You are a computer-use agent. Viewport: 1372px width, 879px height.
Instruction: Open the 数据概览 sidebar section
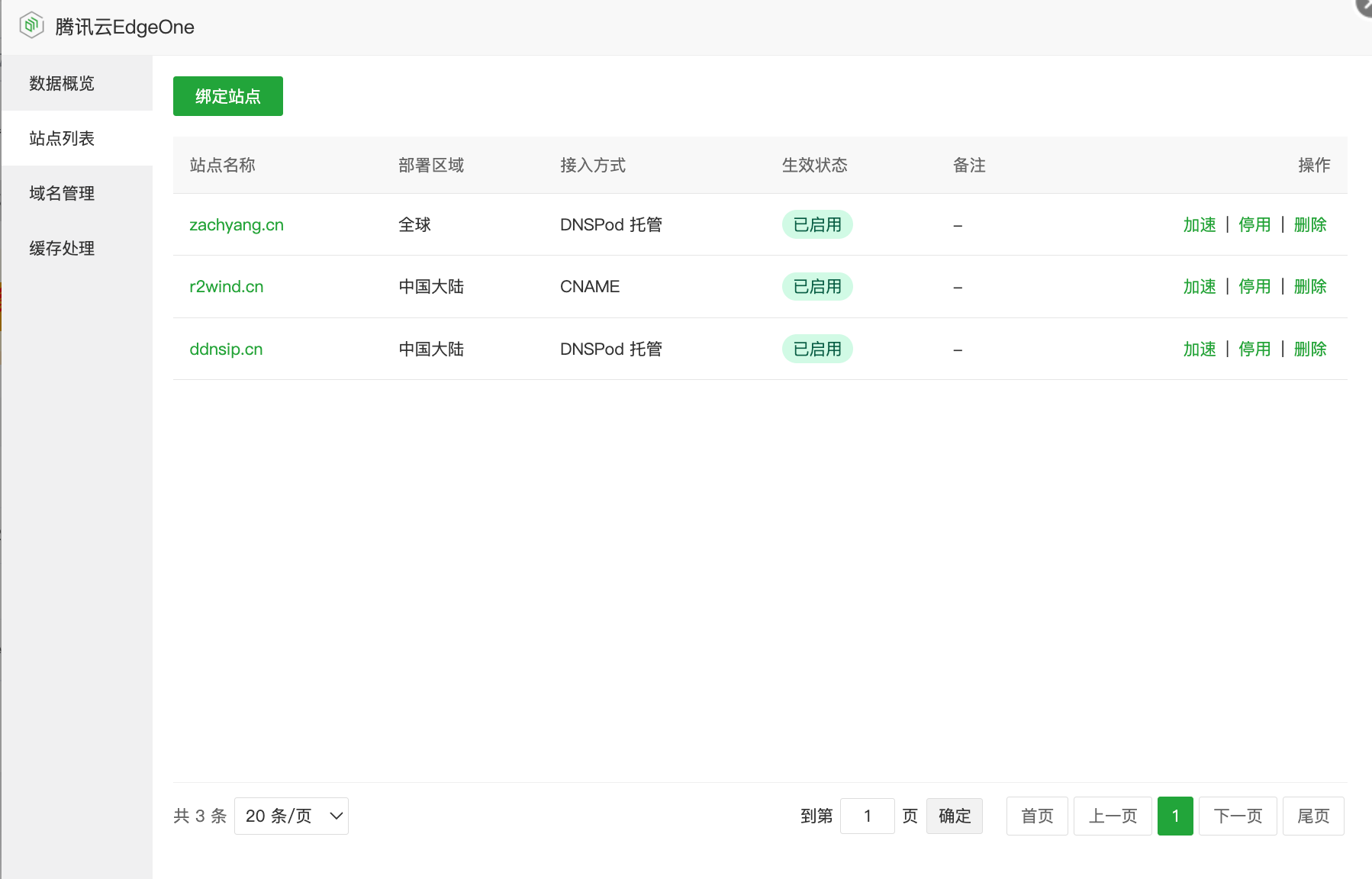(60, 83)
